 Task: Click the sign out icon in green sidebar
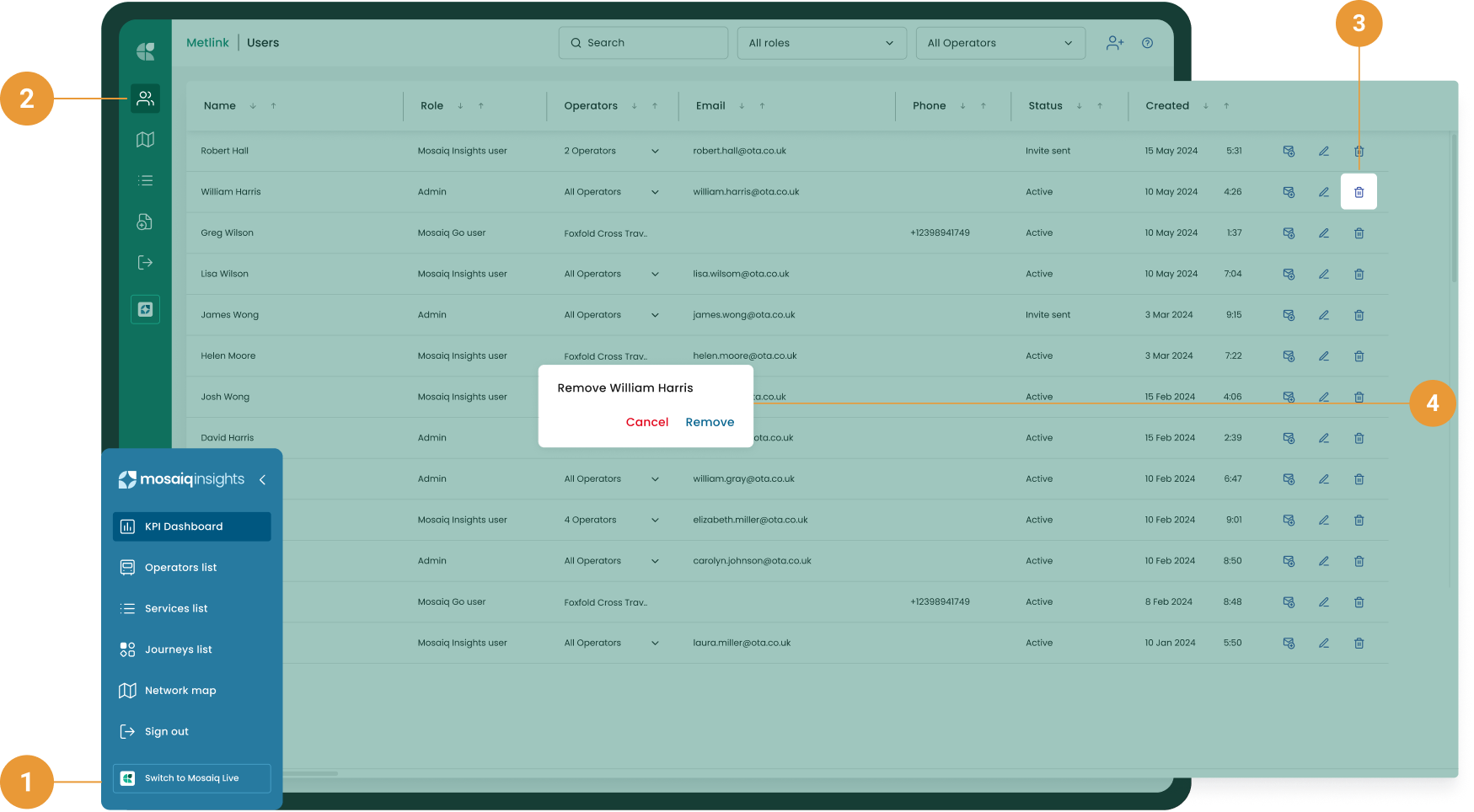coord(145,263)
